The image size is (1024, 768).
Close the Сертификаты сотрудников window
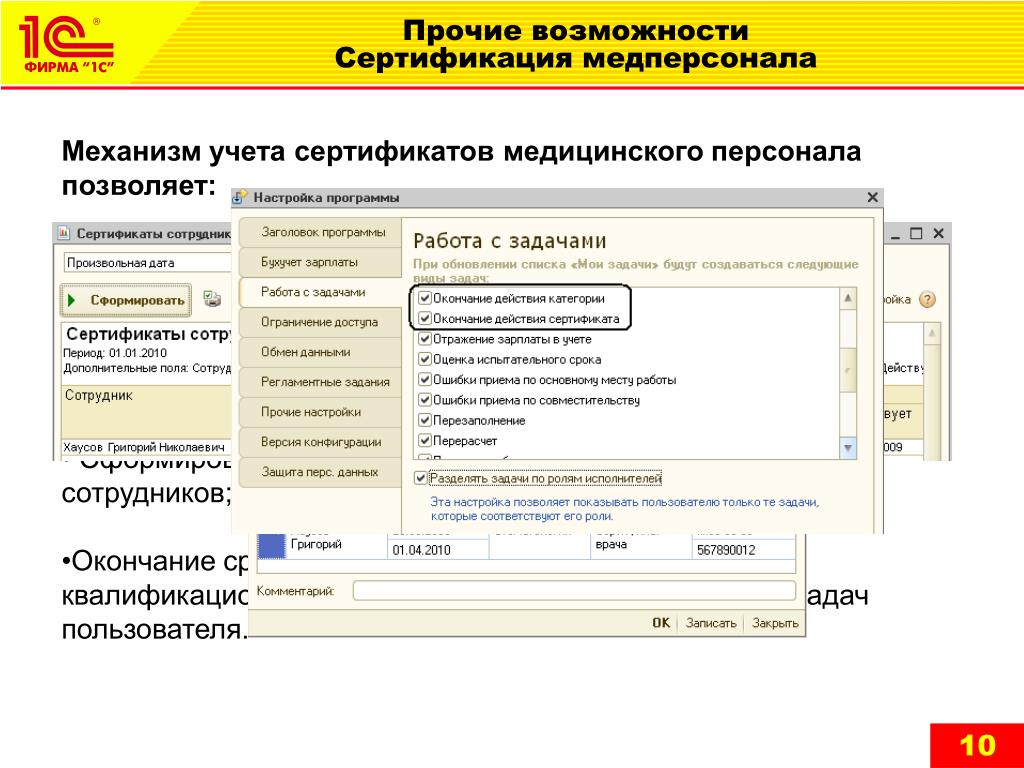(938, 233)
